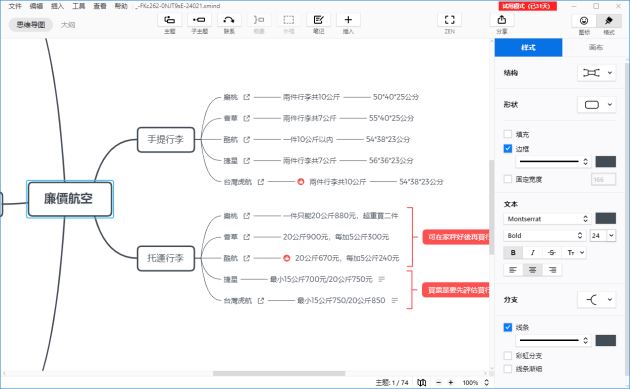Add a new topic with the 主题 toolbar icon

(170, 20)
